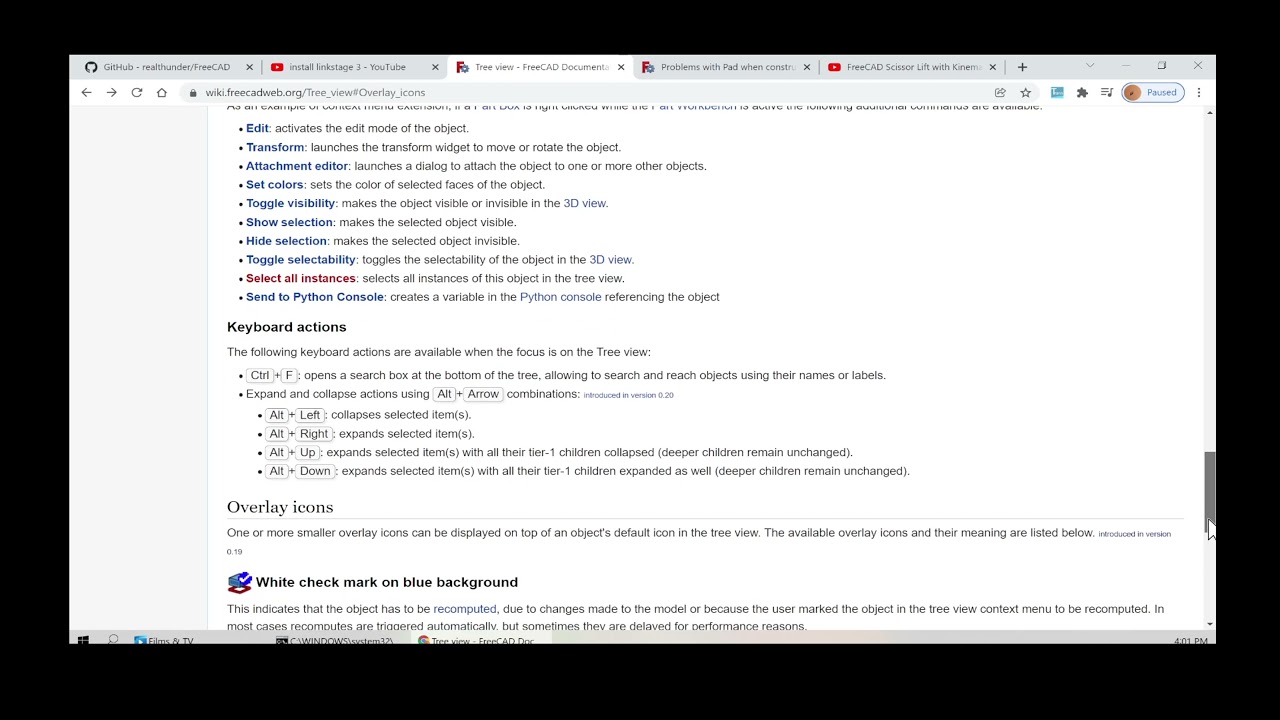Open the Edit command link
1280x720 pixels.
coord(257,128)
